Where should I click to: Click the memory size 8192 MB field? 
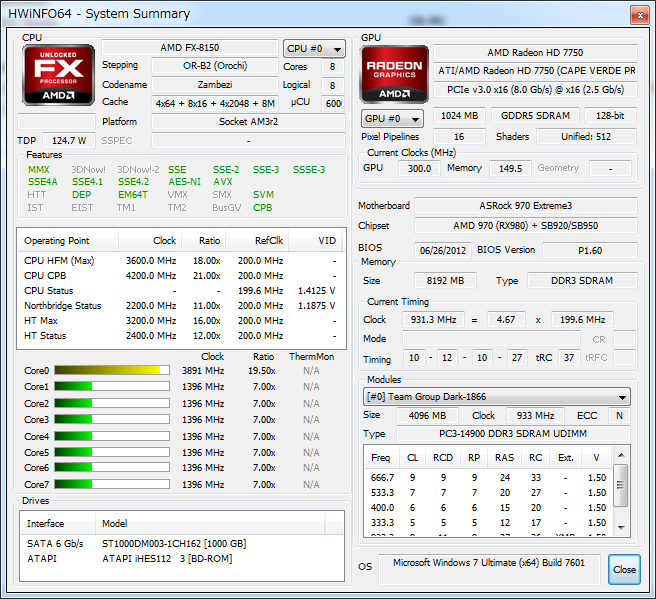coord(445,280)
